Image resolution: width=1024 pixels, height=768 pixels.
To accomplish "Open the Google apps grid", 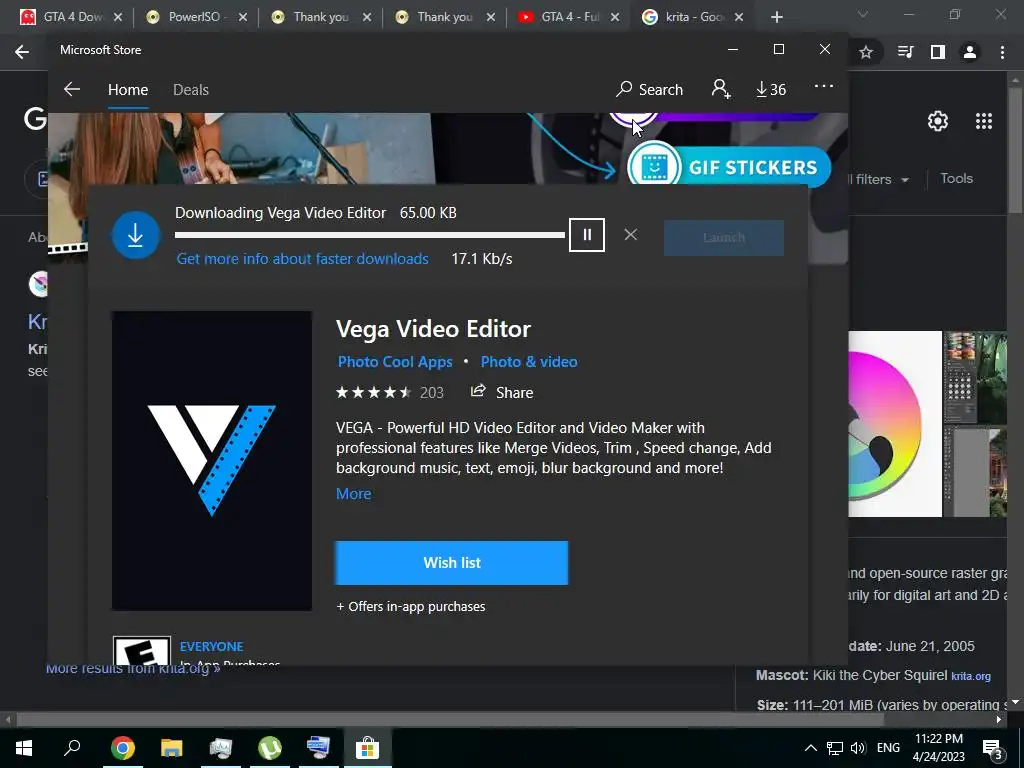I will click(984, 121).
